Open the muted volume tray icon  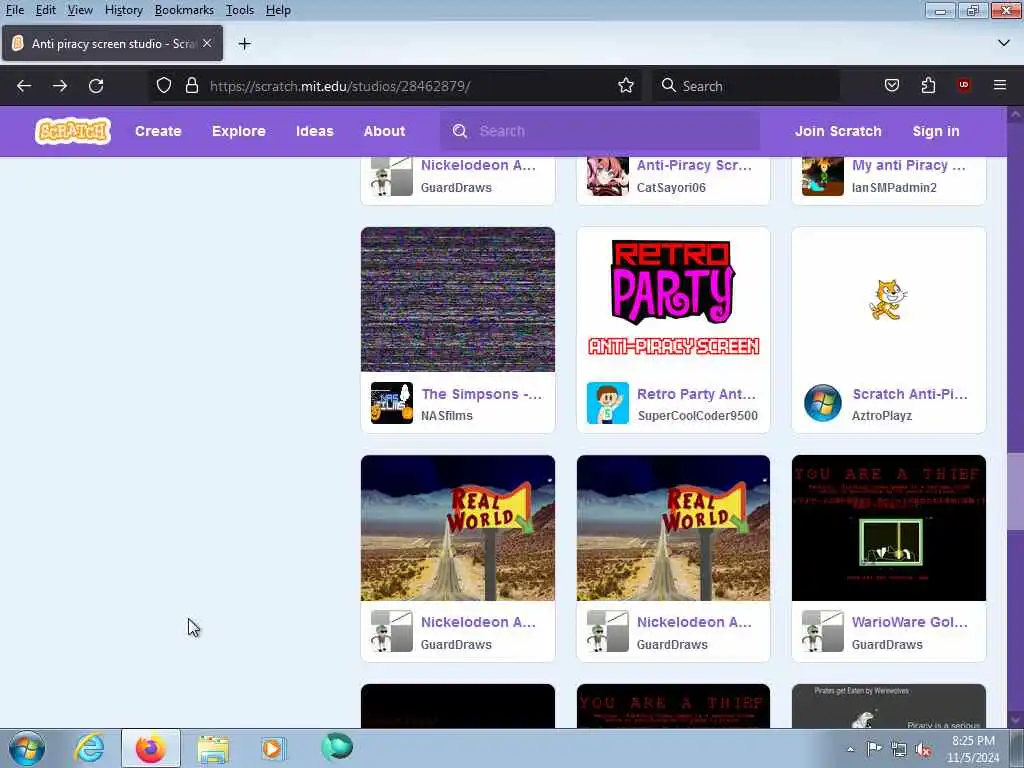(x=923, y=749)
